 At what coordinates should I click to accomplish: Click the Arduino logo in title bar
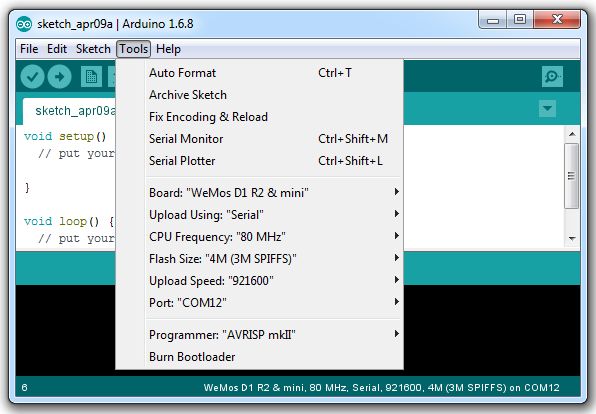[24, 24]
